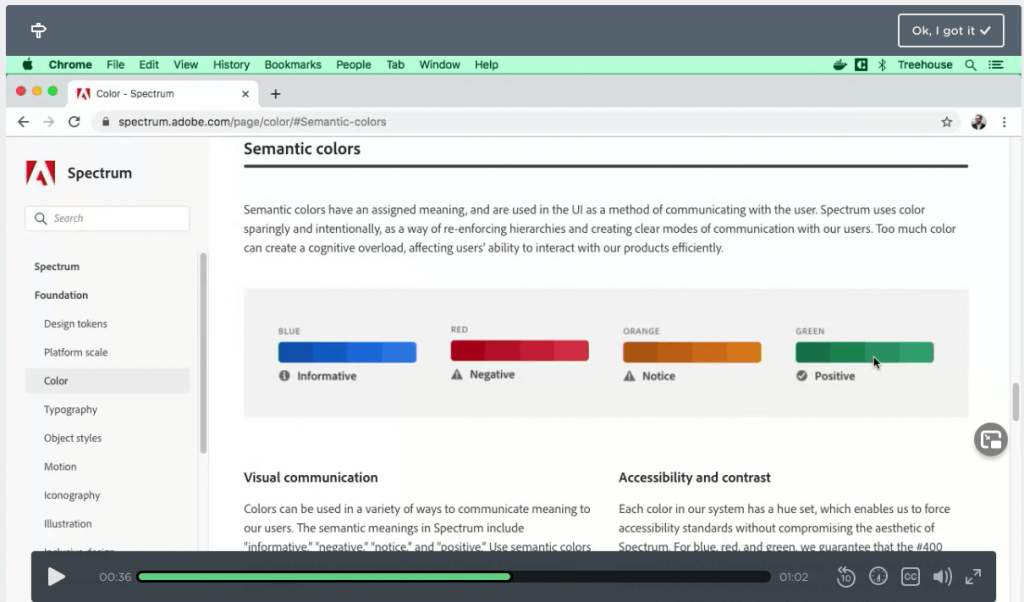Image resolution: width=1024 pixels, height=602 pixels.
Task: Play the video
Action: click(56, 577)
